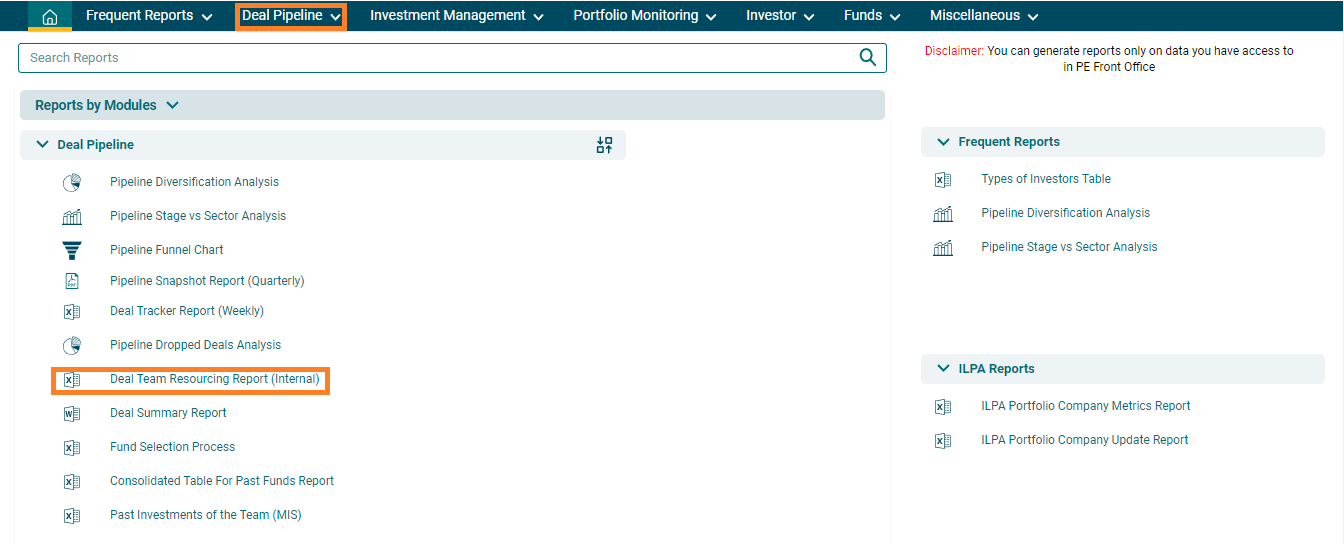Screen dimensions: 1344x544
Task: Click PDF icon next to Pipeline Snapshot Report
Action: pos(72,281)
